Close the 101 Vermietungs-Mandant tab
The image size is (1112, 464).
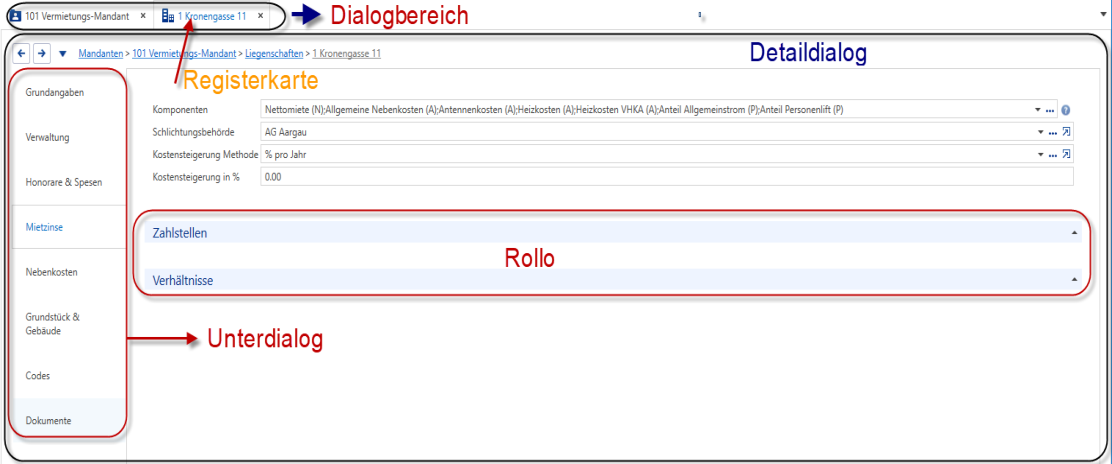(143, 15)
